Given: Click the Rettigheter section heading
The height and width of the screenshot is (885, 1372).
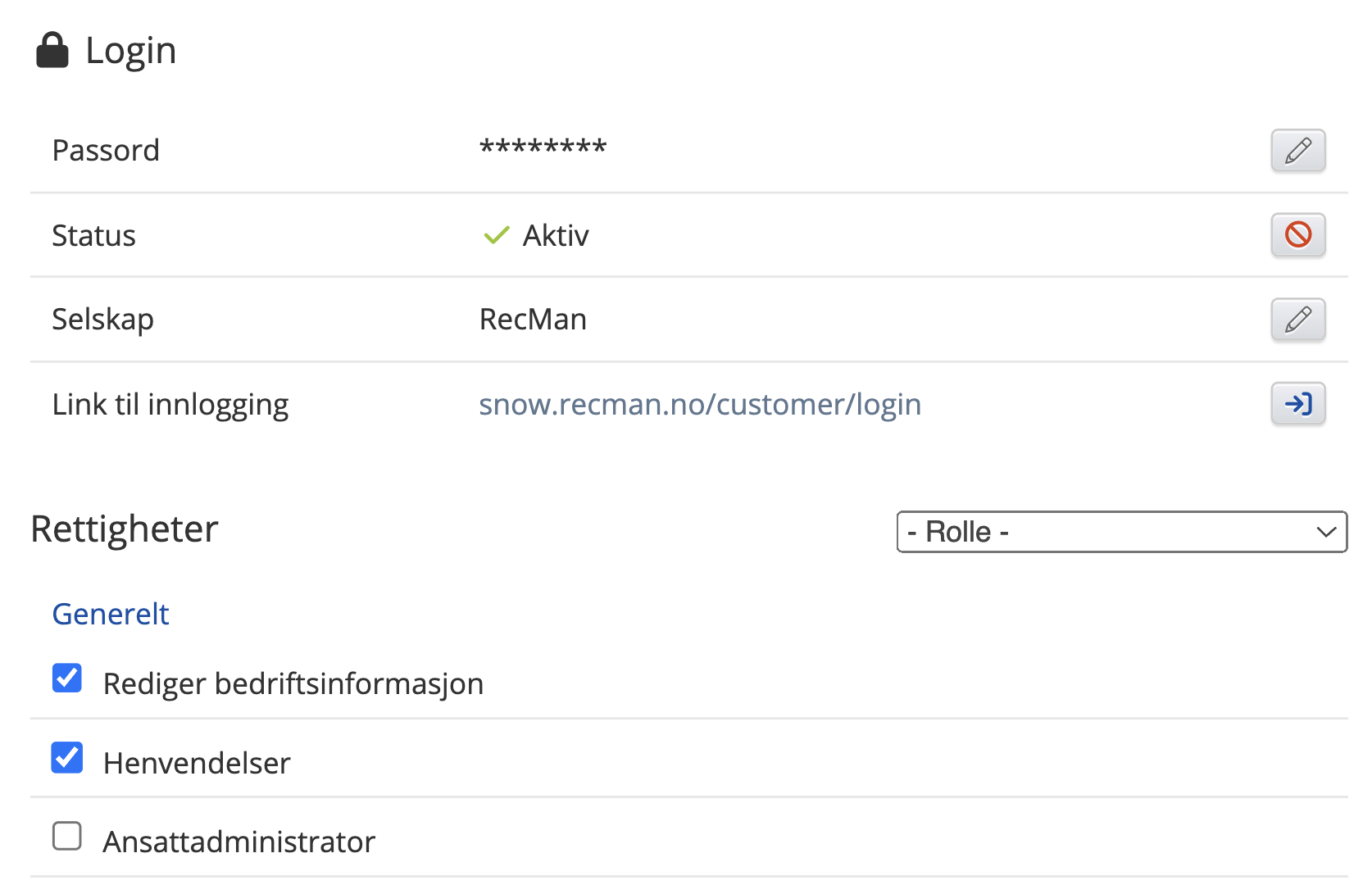Looking at the screenshot, I should click(125, 529).
